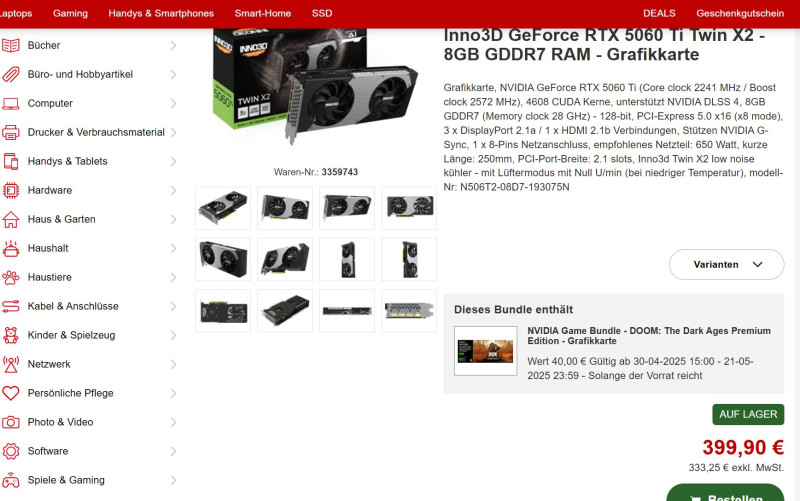Click the camera icon for Photo & Video
The width and height of the screenshot is (800, 501).
(x=11, y=422)
